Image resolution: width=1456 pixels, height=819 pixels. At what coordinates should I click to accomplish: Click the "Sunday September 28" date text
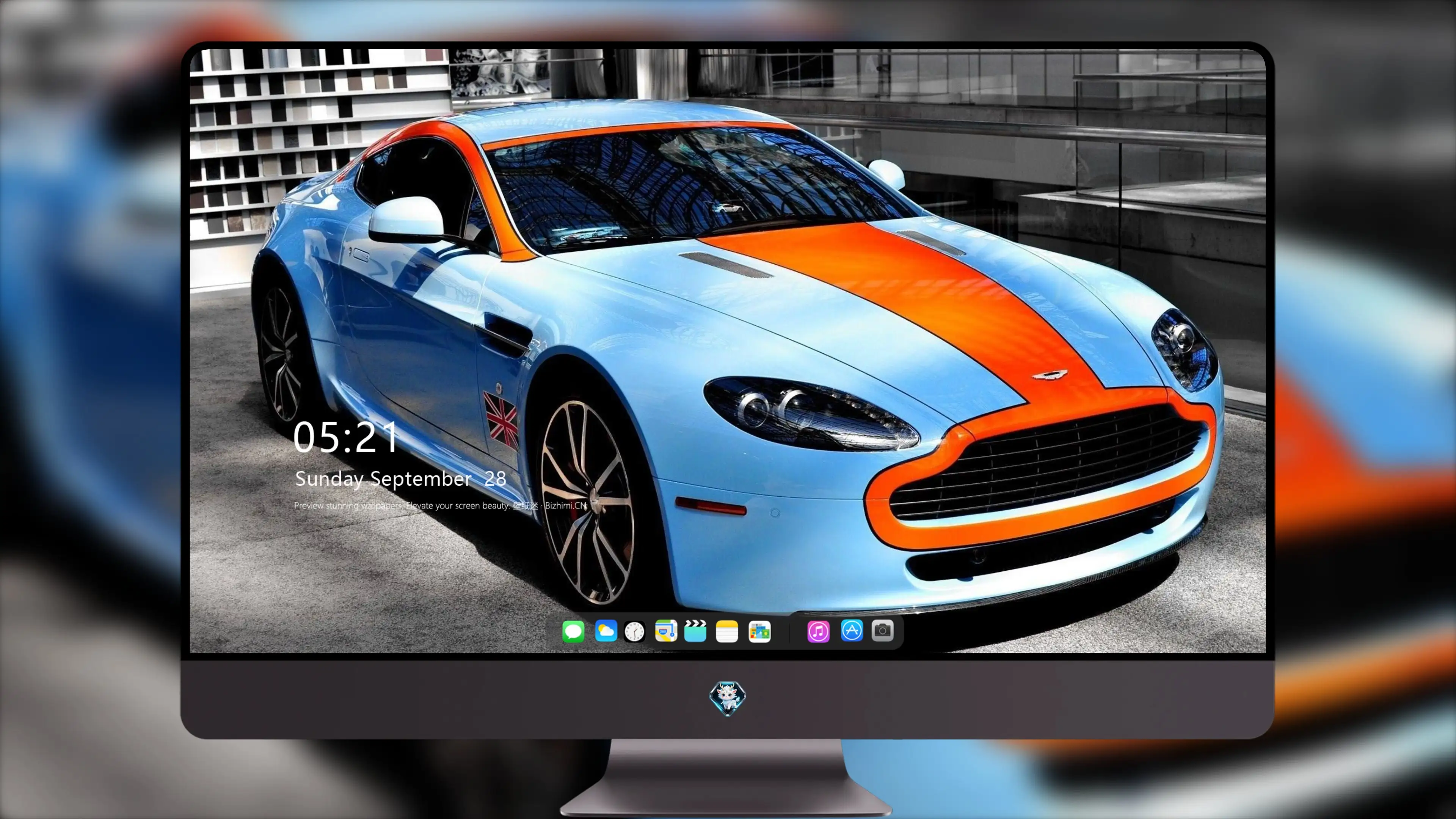pos(401,479)
